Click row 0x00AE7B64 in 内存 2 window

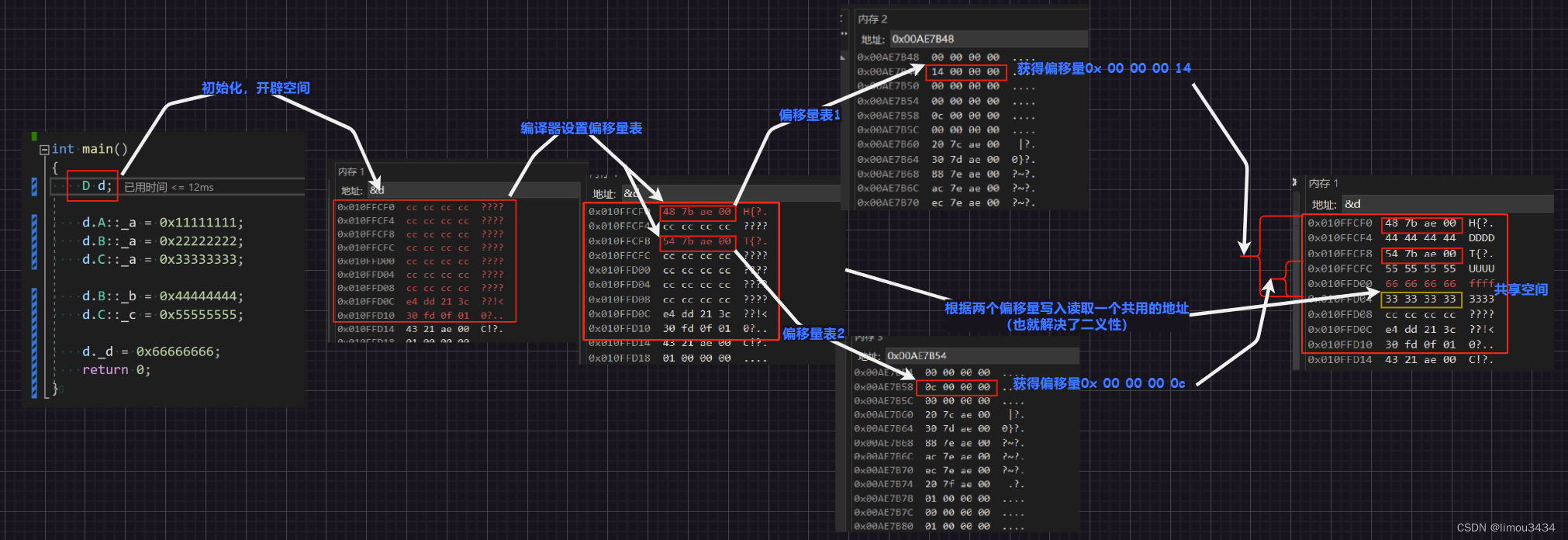(945, 159)
